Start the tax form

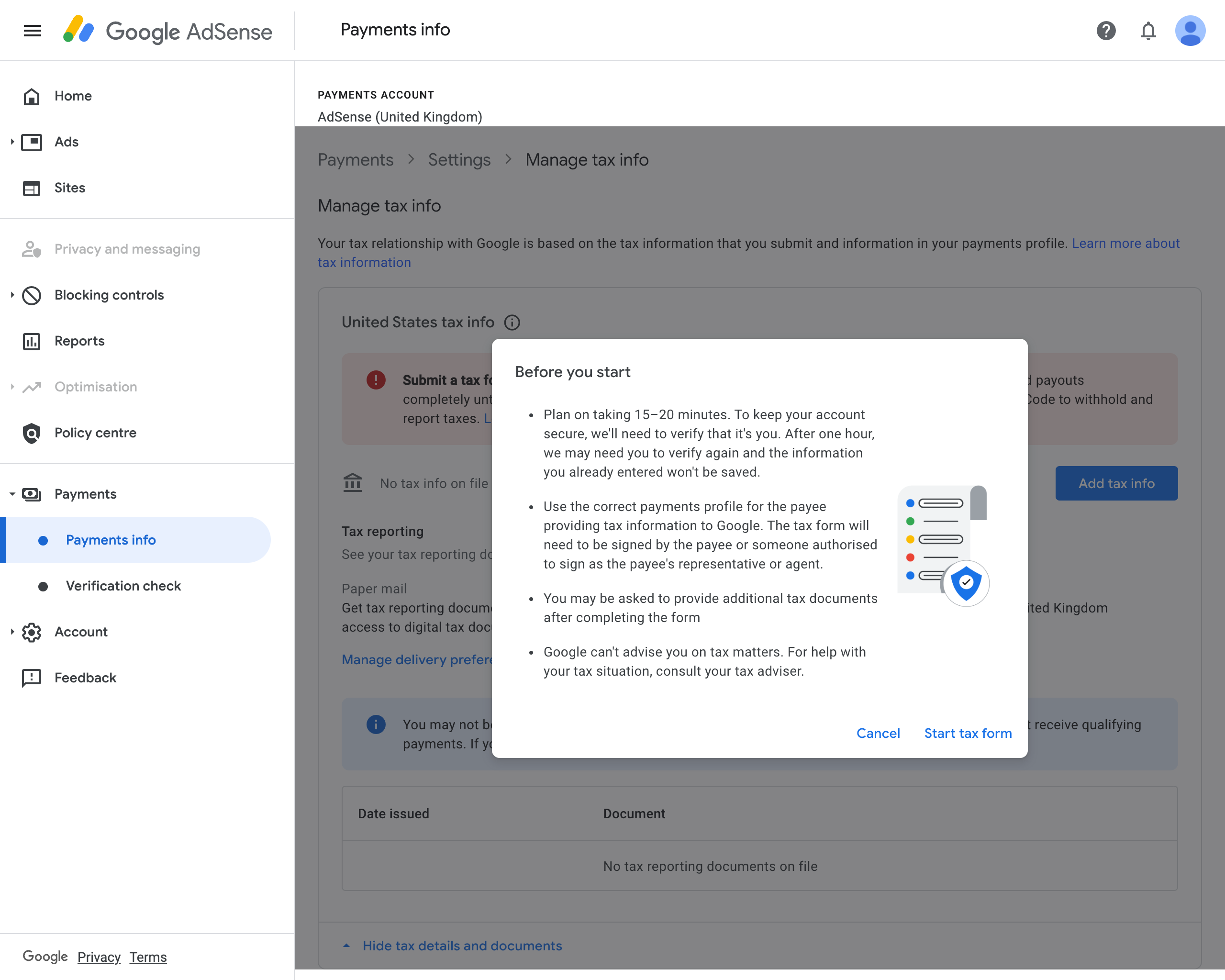pyautogui.click(x=967, y=733)
